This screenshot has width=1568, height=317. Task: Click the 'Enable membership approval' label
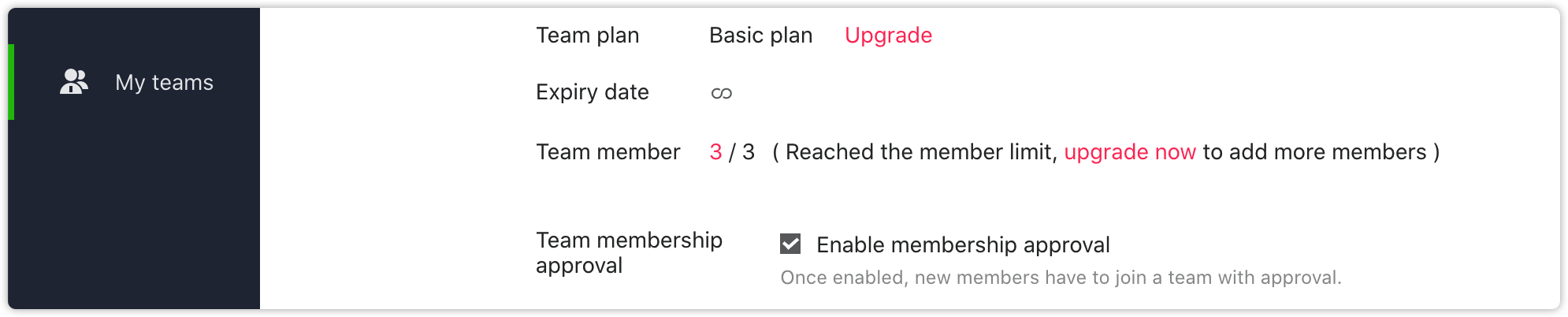click(x=963, y=245)
